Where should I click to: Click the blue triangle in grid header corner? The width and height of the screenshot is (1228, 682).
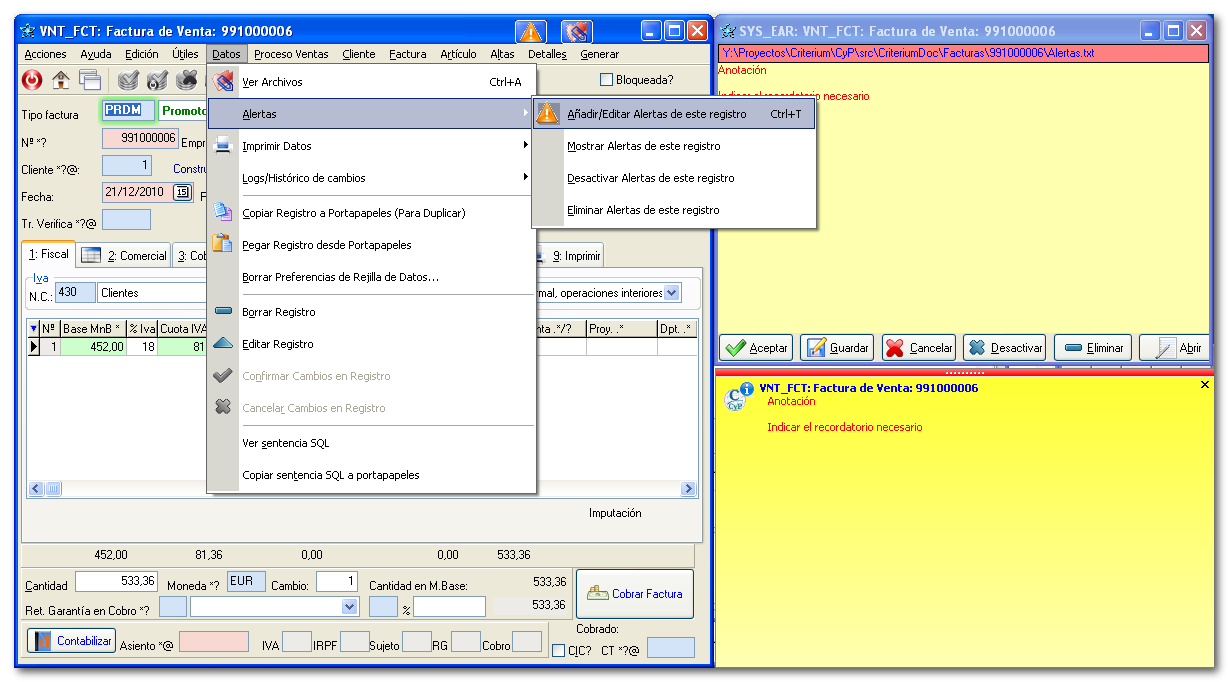(x=33, y=328)
